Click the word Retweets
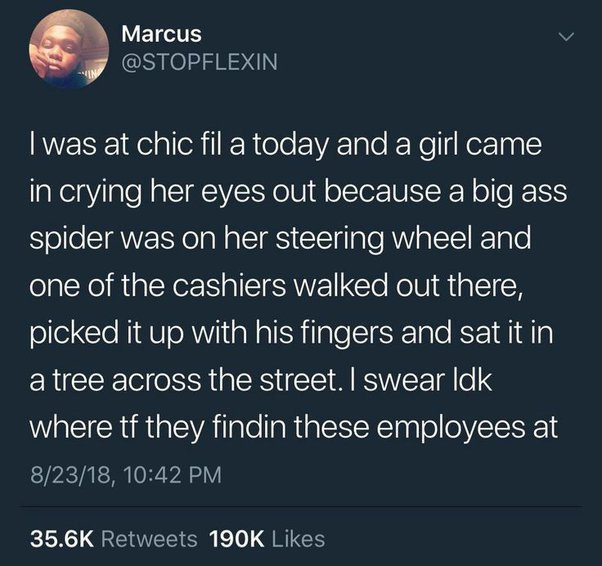602x566 pixels. point(149,538)
